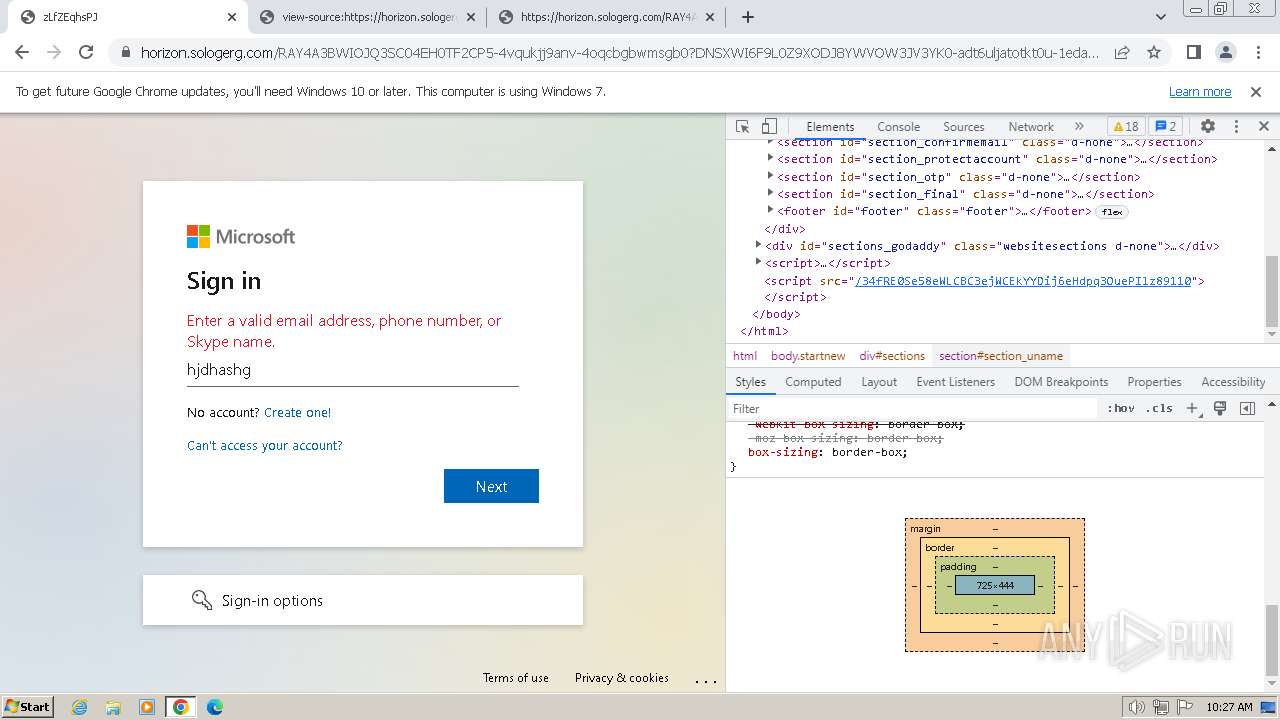Open the Properties tab
The width and height of the screenshot is (1280, 720).
tap(1154, 382)
